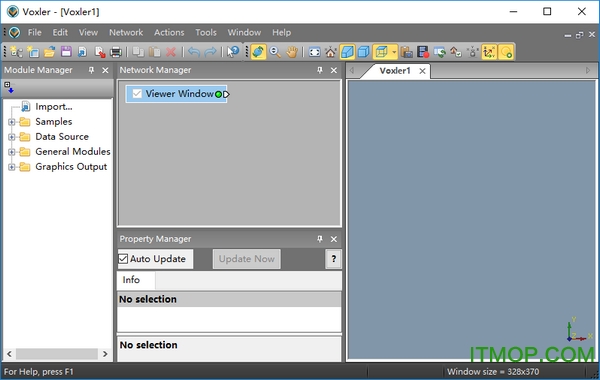
Task: Select the Pan hand tool
Action: pos(292,52)
